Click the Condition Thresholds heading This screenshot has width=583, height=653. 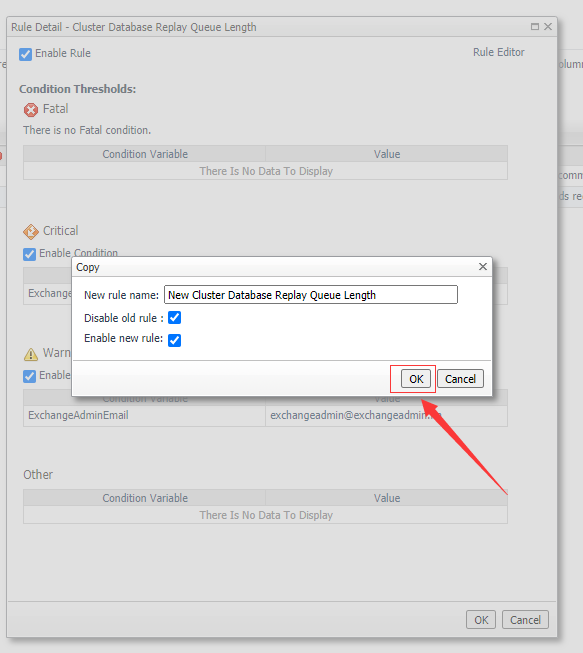(77, 89)
